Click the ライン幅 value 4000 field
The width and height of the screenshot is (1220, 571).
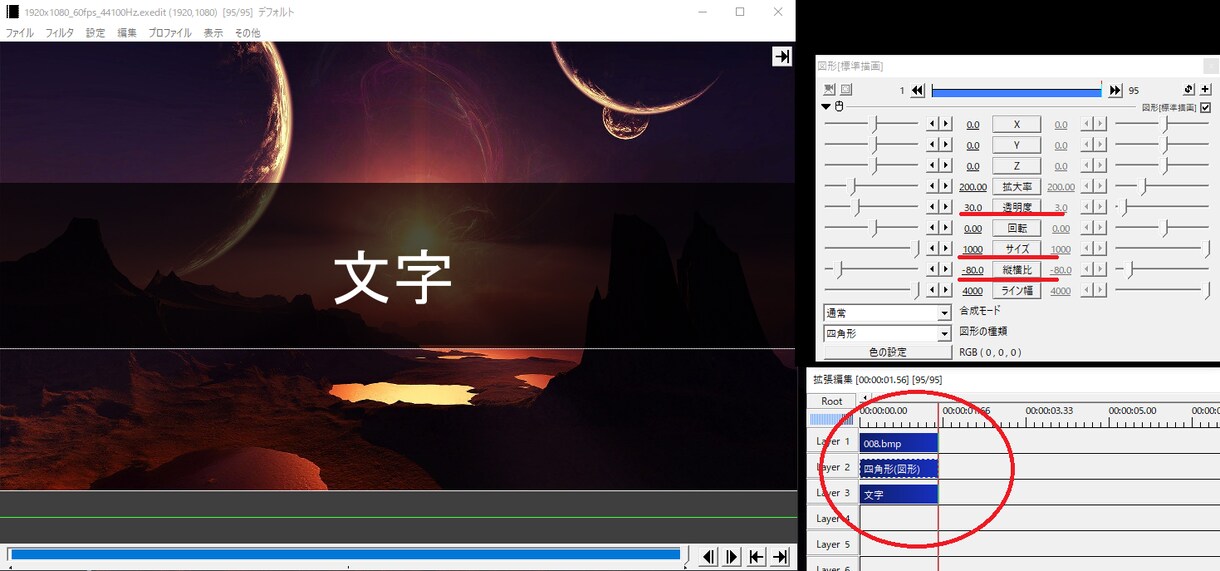coord(972,292)
